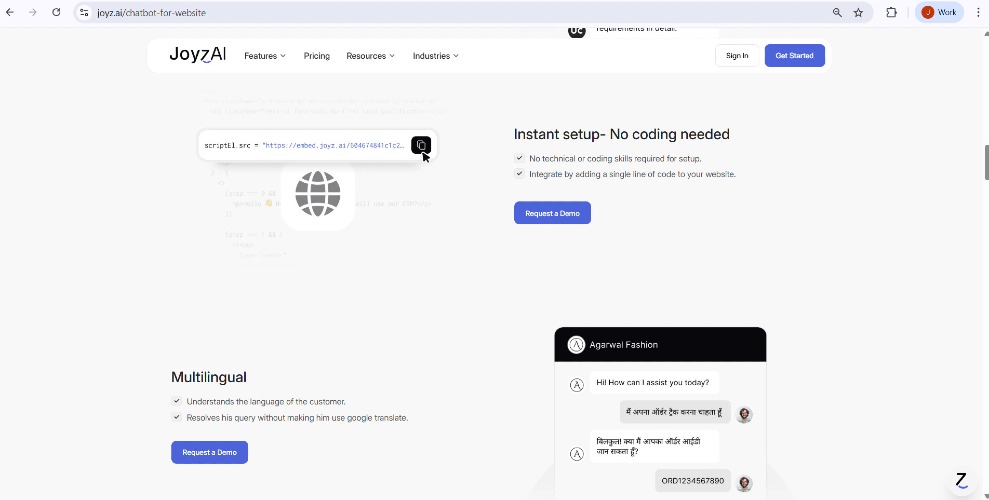Open the browser extensions puzzle icon

[891, 12]
